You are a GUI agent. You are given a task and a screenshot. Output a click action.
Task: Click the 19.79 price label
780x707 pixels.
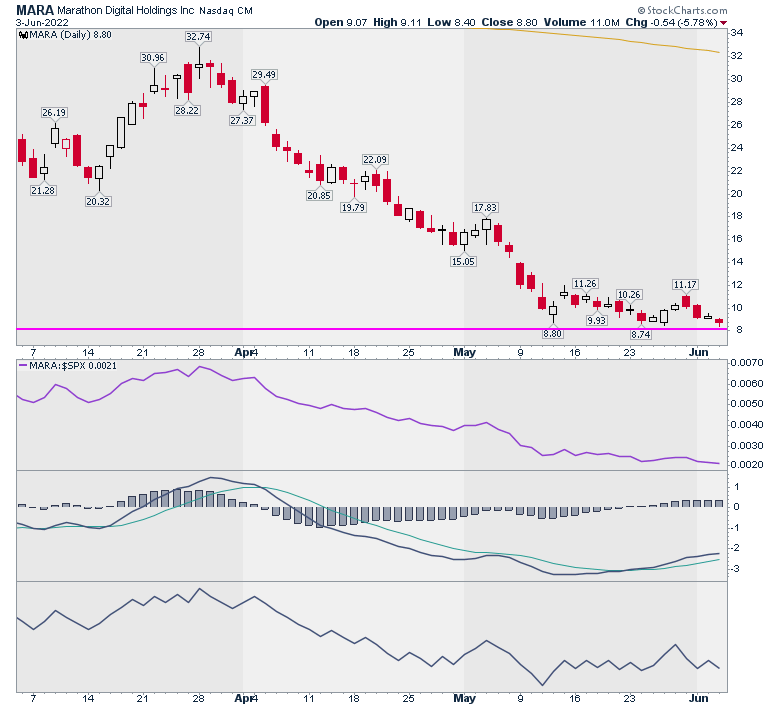click(x=353, y=207)
